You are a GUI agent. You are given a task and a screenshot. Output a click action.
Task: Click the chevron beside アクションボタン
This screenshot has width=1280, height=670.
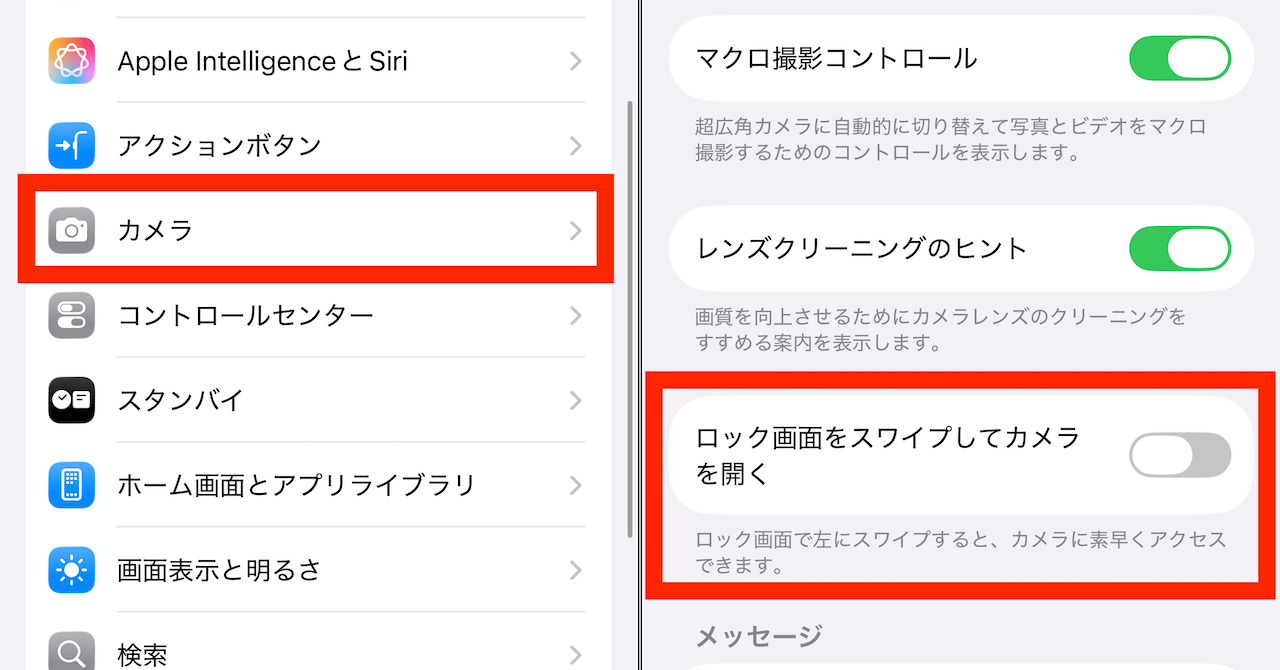[x=576, y=146]
